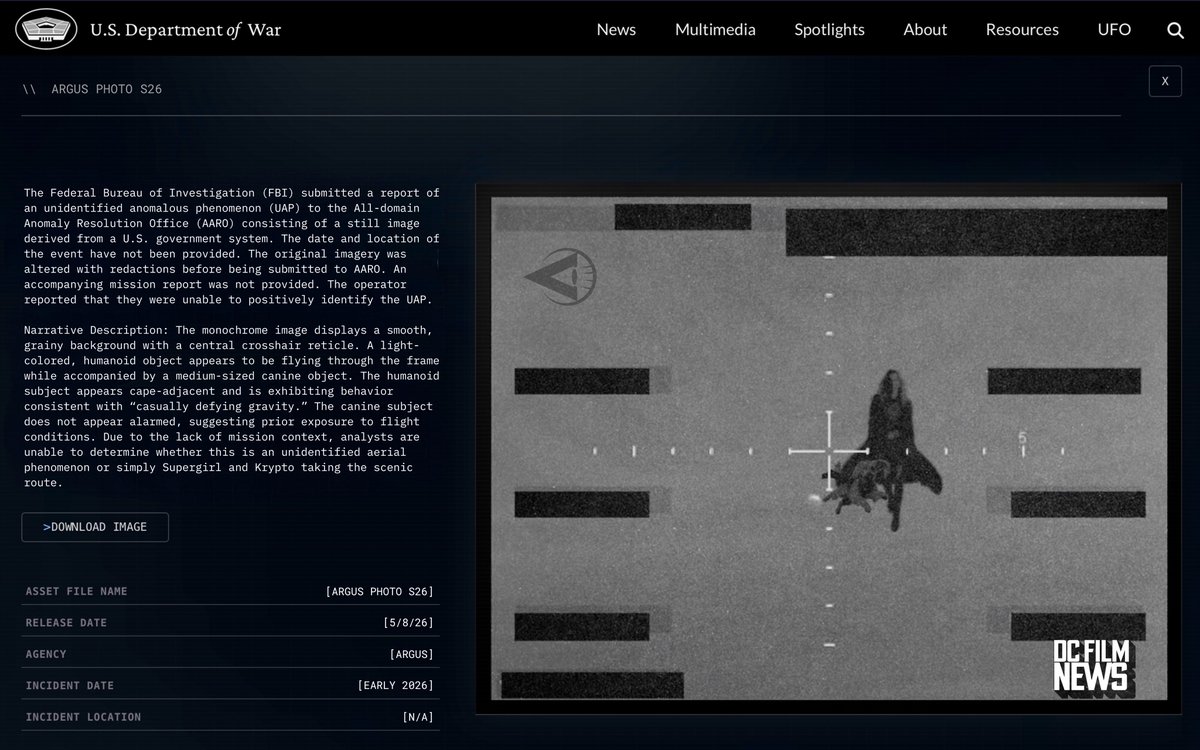Viewport: 1200px width, 750px height.
Task: Click the Pentagon emblem logo icon
Action: tap(46, 28)
